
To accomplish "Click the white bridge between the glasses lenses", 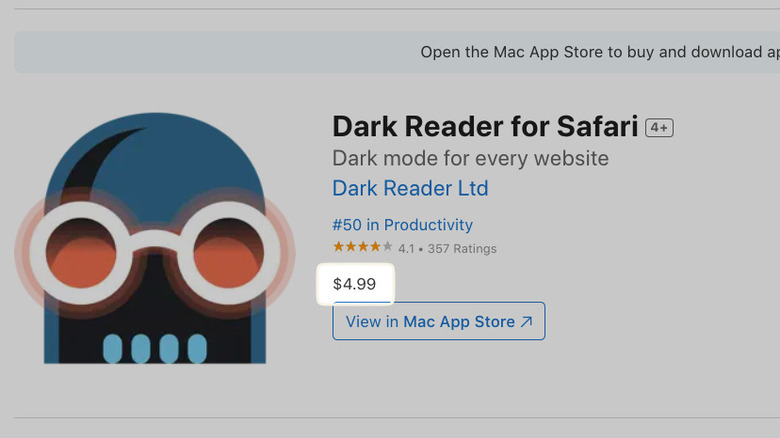I will [155, 238].
